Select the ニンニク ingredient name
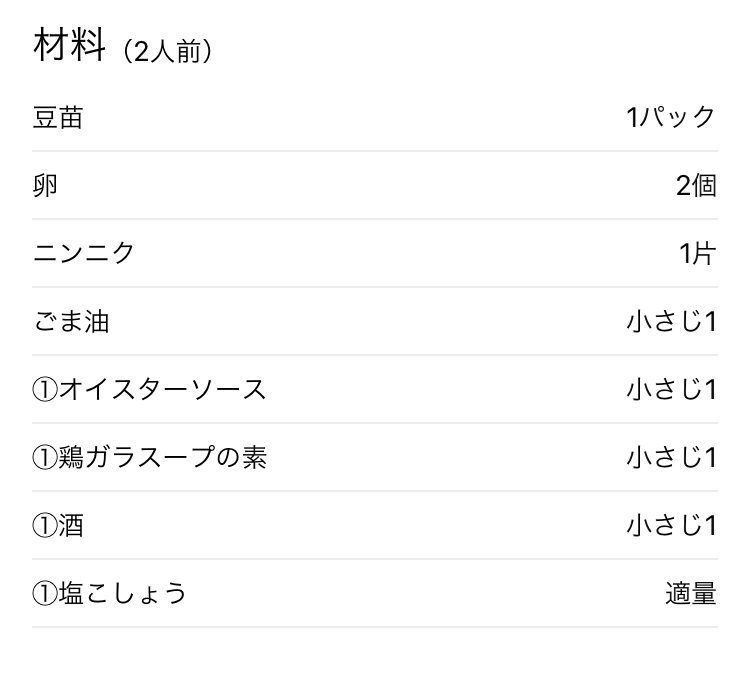Screen dimensions: 750x675 (84, 253)
